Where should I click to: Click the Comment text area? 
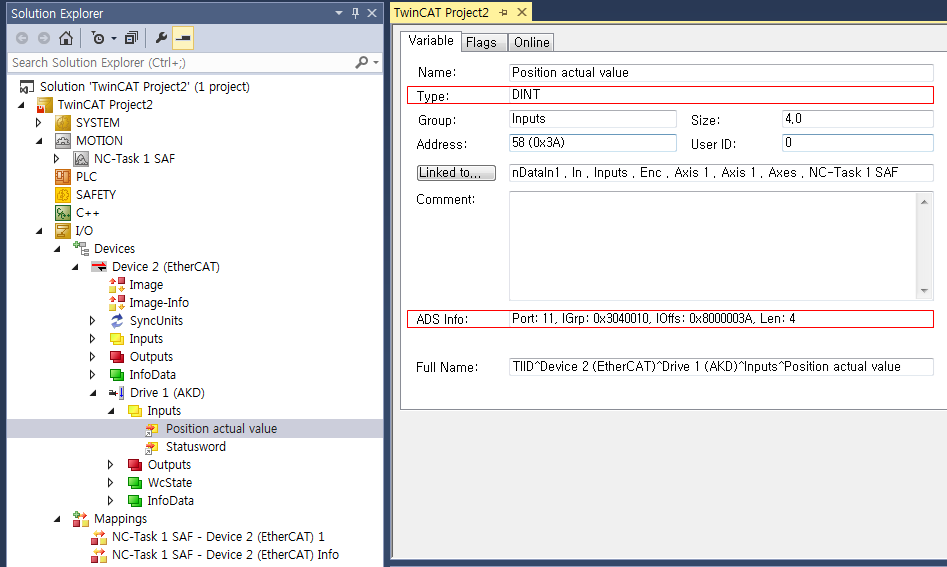[x=713, y=246]
